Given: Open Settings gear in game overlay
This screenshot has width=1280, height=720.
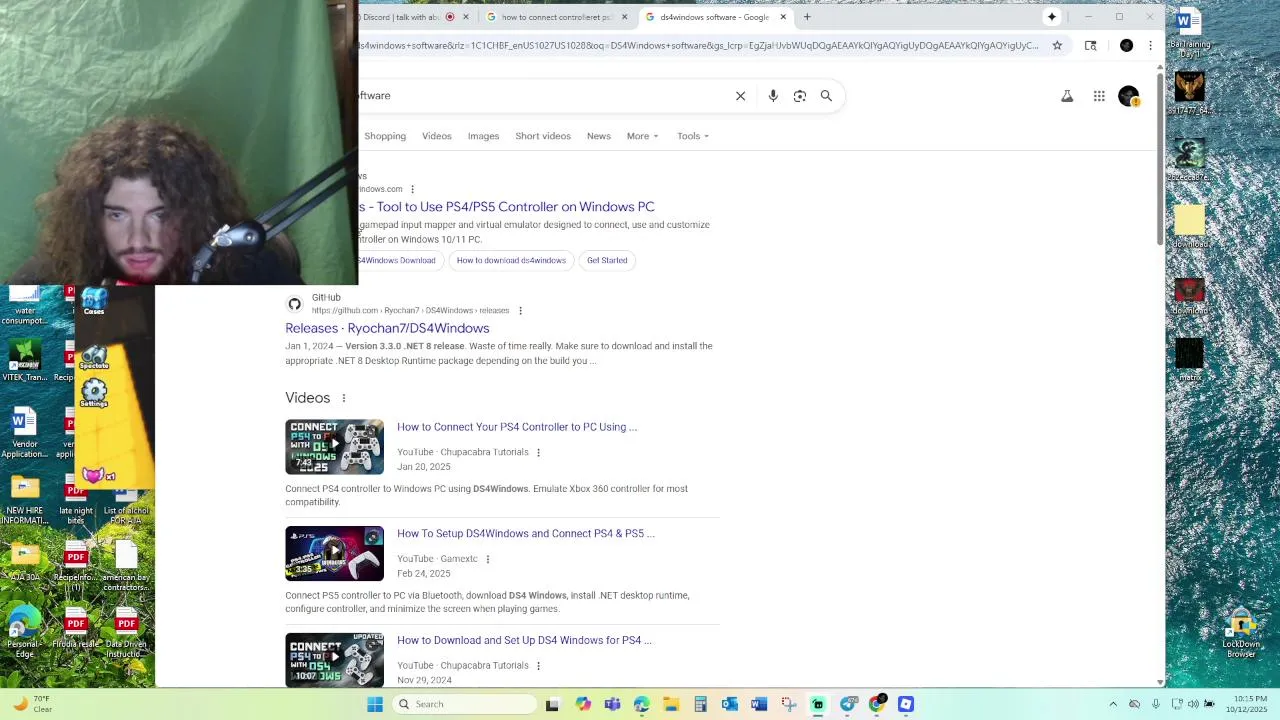Looking at the screenshot, I should click(94, 393).
